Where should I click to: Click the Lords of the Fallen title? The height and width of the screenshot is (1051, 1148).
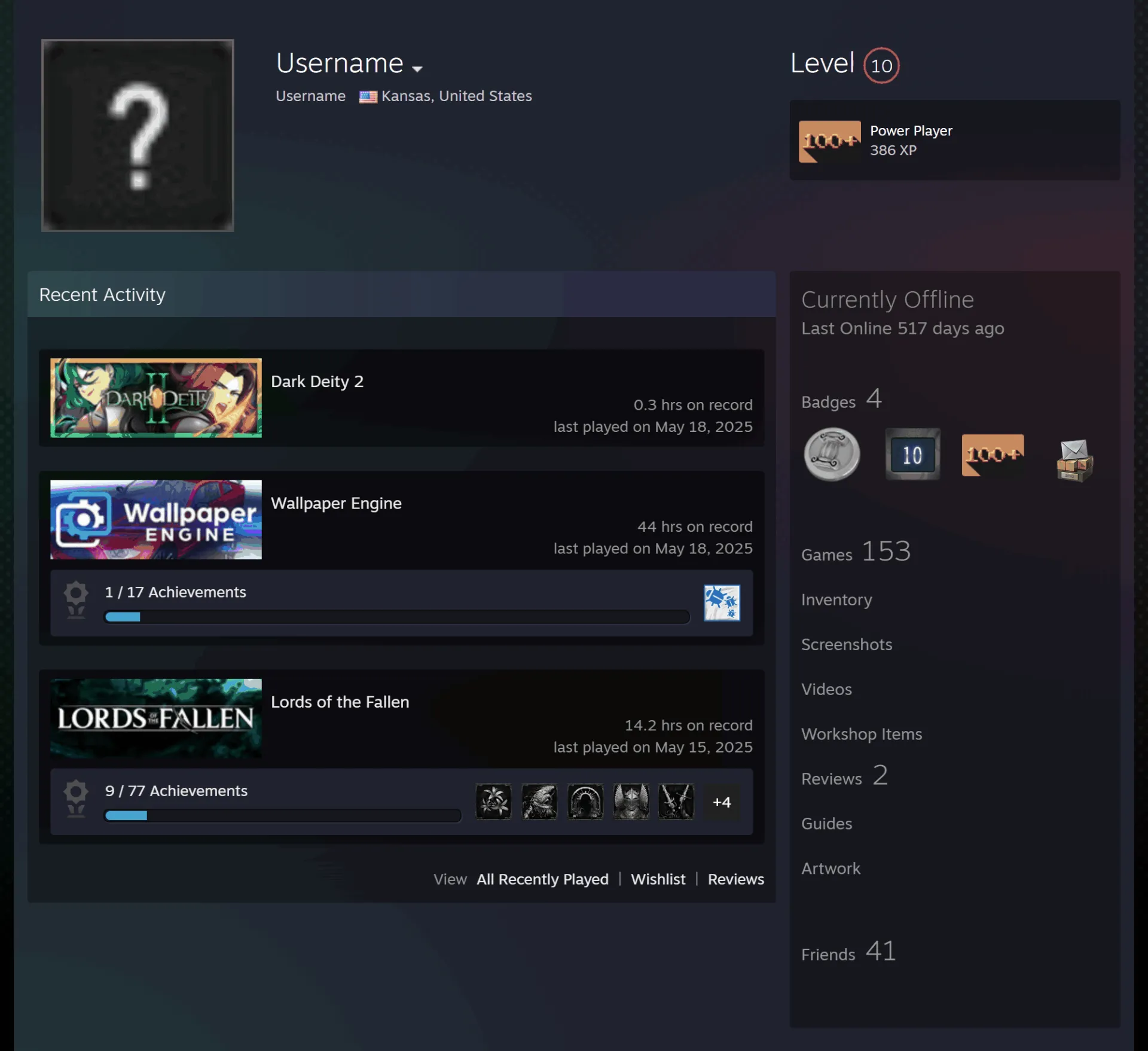(340, 702)
